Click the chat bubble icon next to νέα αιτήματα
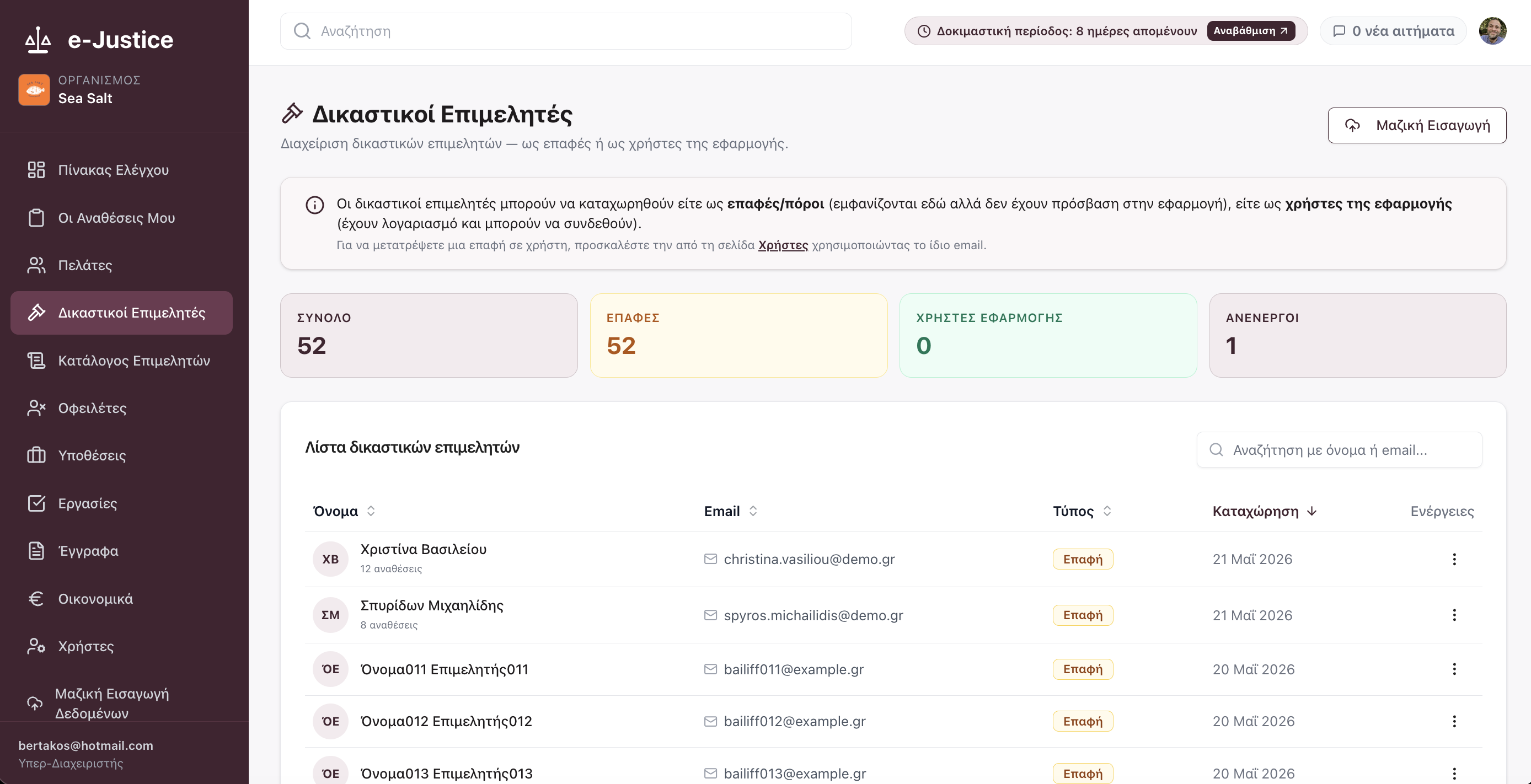This screenshot has height=784, width=1531. pyautogui.click(x=1339, y=31)
